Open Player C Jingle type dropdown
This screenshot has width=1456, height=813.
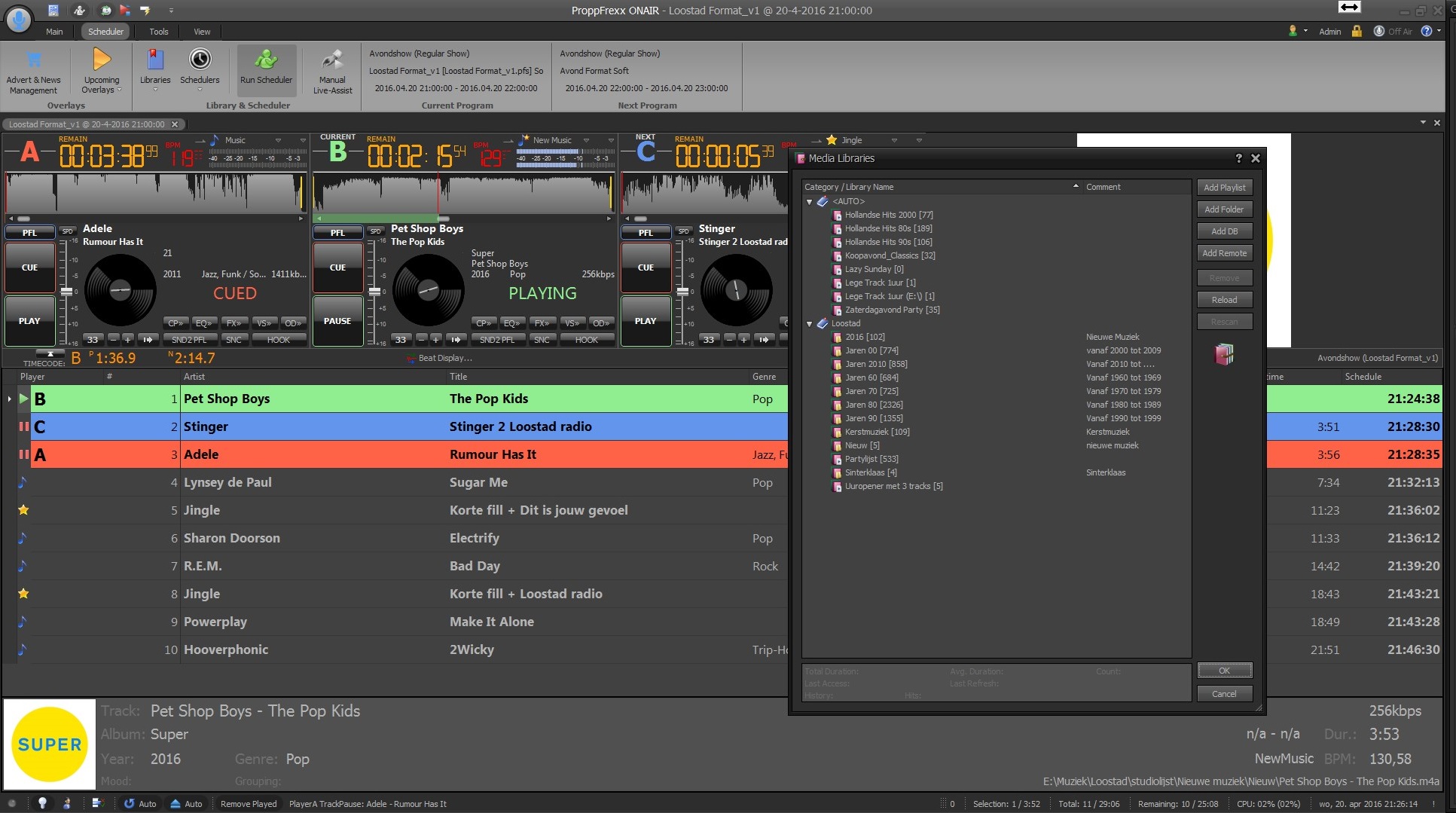[x=894, y=140]
